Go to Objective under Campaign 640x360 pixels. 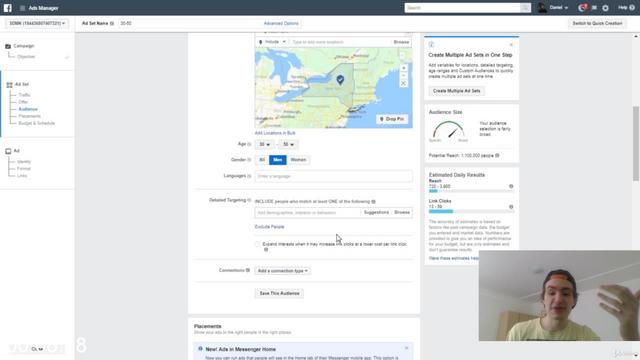point(26,57)
